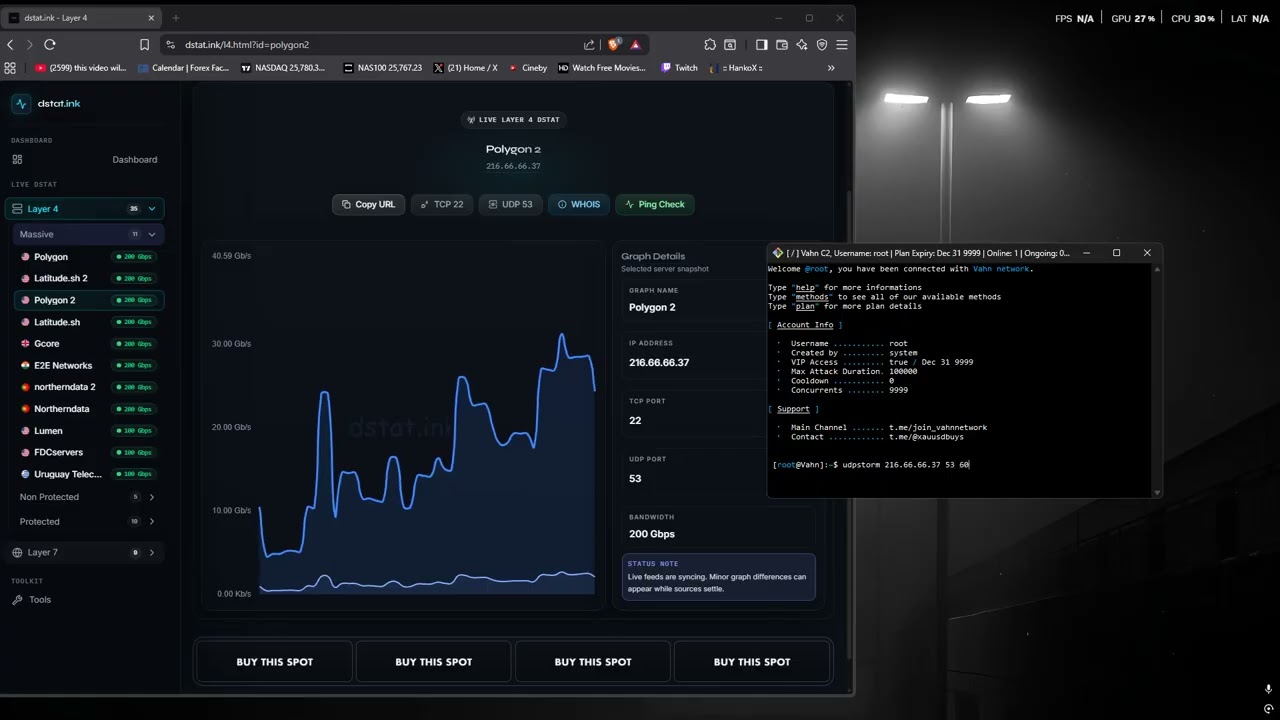Viewport: 1280px width, 720px height.
Task: Click the Vahn C2 window title icon
Action: pos(778,253)
